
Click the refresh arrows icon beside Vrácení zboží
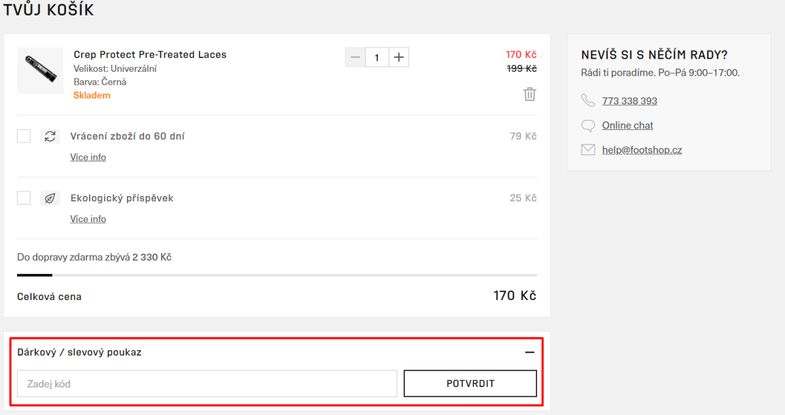[50, 136]
